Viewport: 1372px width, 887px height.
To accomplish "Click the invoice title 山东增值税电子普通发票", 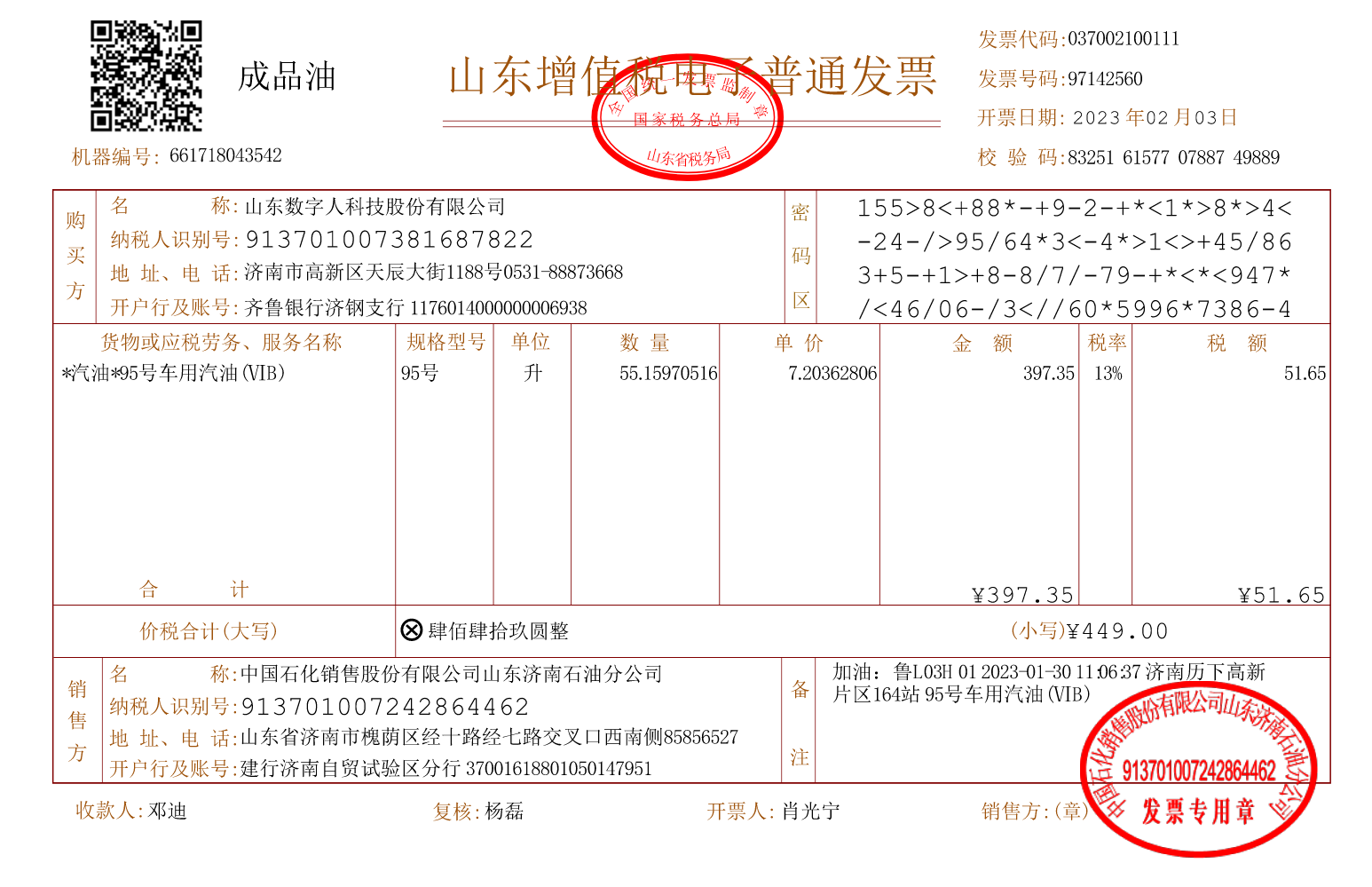I will coord(692,75).
